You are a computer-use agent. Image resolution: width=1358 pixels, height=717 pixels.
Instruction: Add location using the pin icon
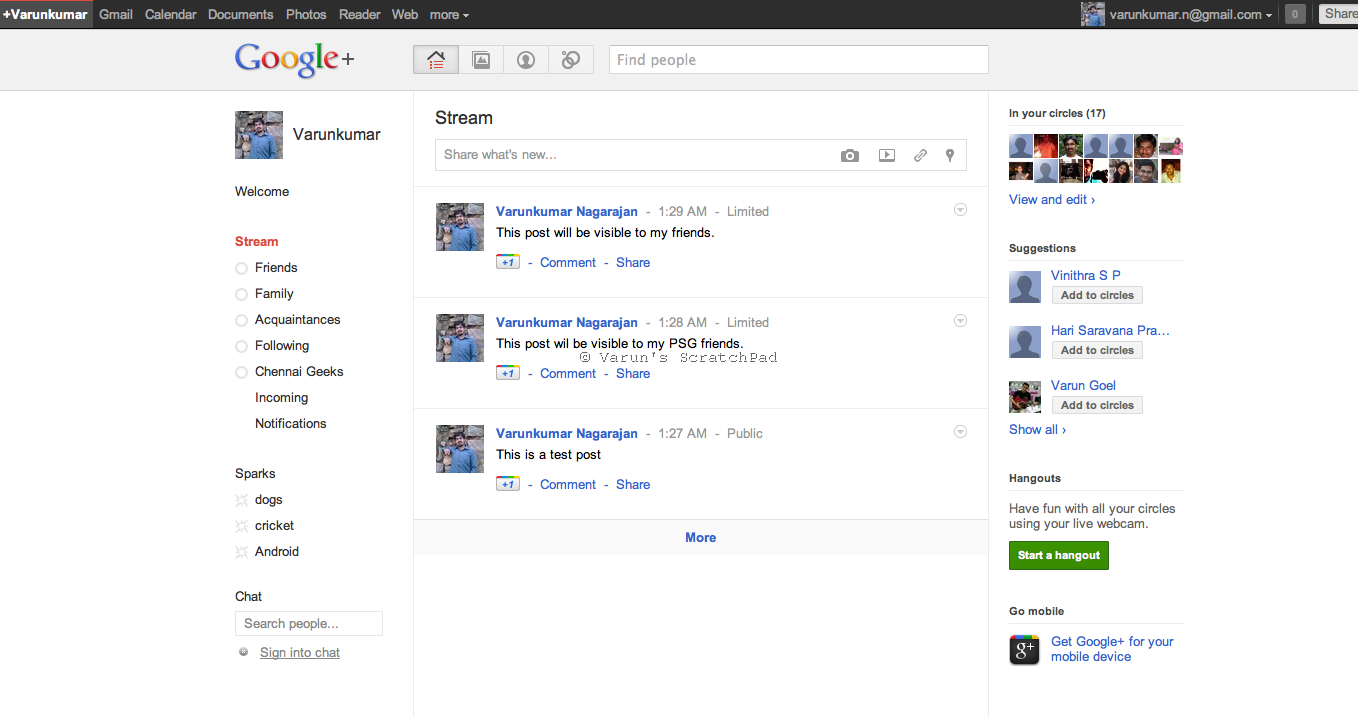[x=950, y=155]
